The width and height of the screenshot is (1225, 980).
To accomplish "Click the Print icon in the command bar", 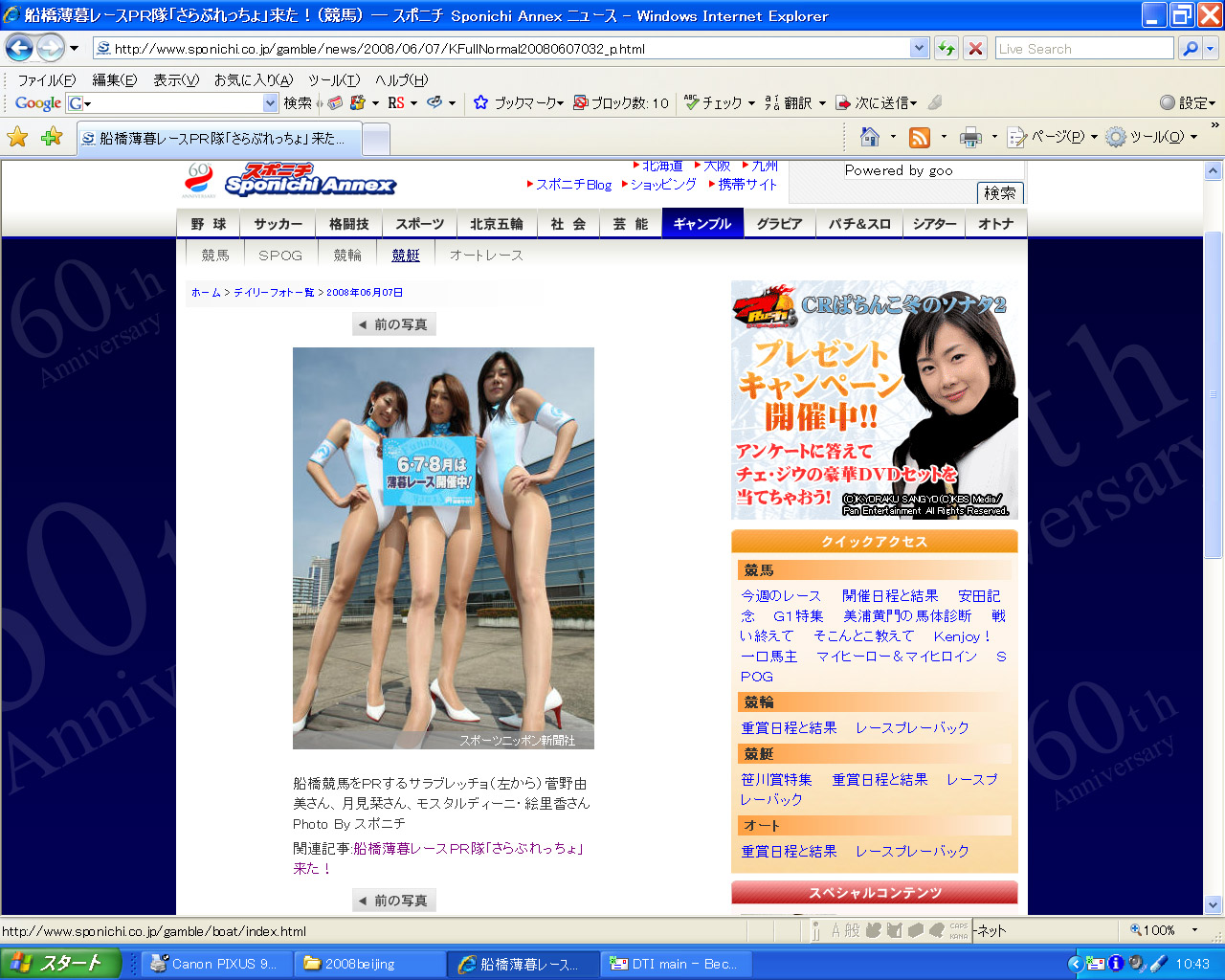I will coord(970,138).
